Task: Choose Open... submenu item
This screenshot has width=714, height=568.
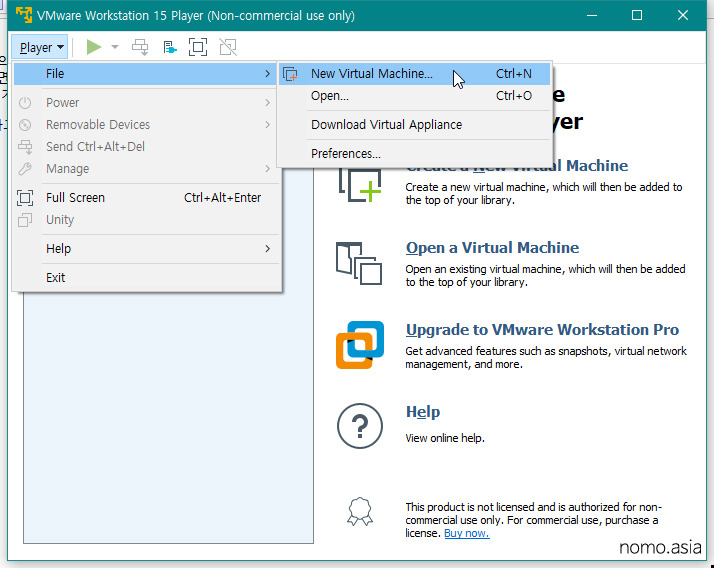Action: click(x=414, y=96)
